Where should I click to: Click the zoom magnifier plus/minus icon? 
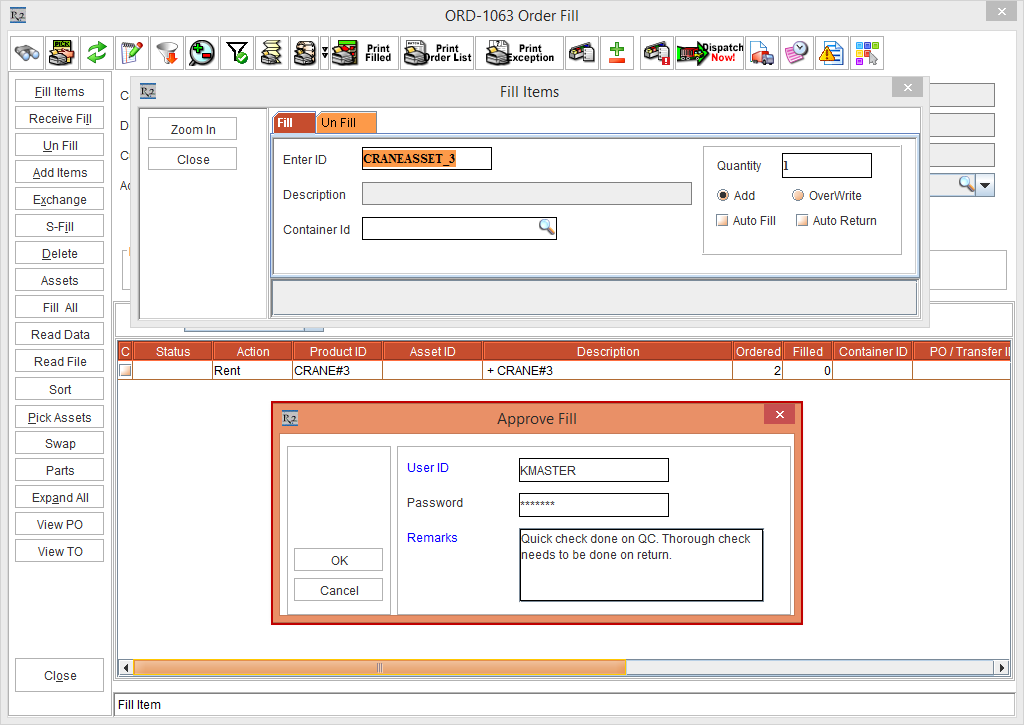tap(201, 53)
